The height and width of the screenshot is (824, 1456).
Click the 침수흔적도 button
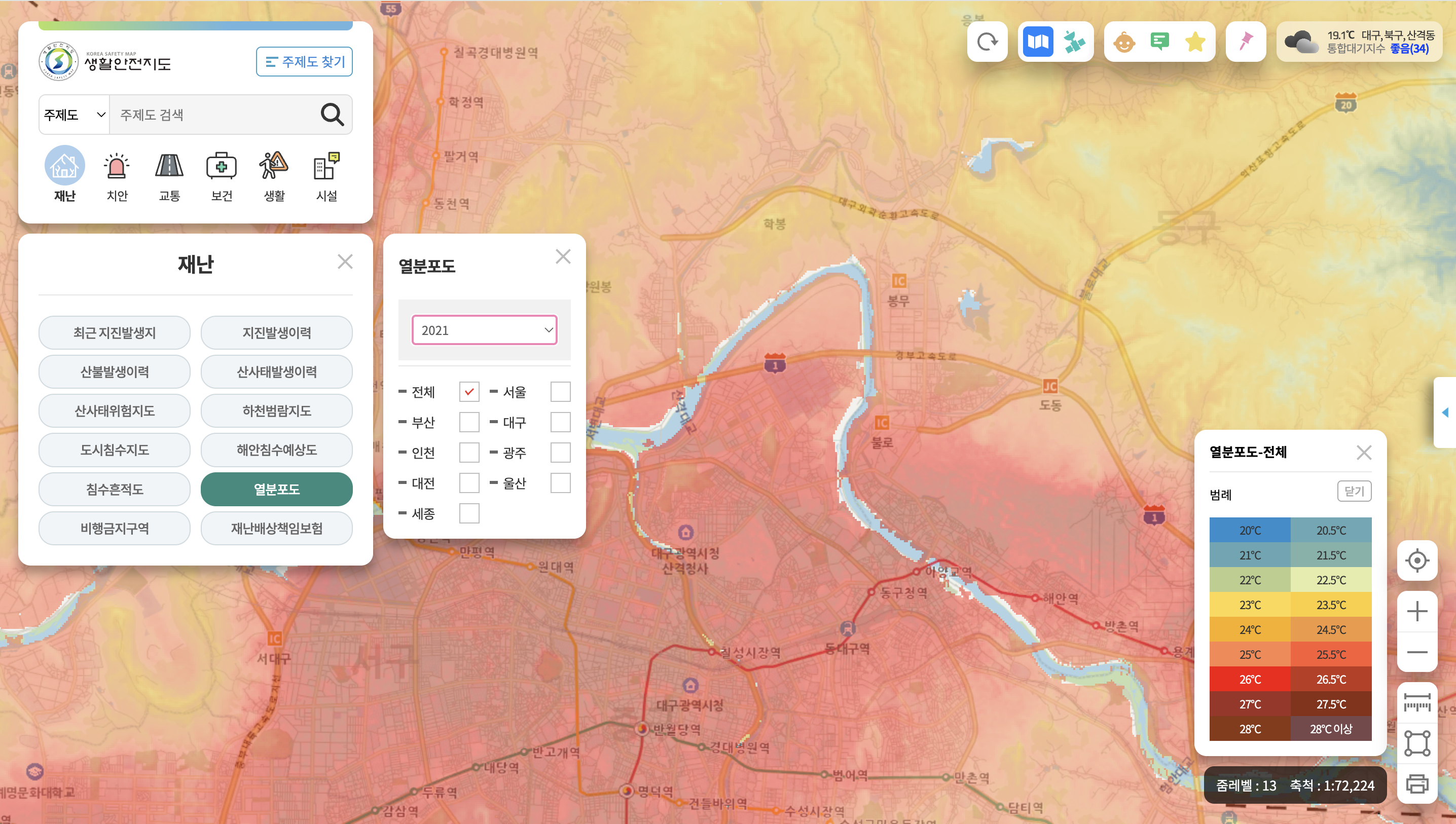tap(115, 489)
